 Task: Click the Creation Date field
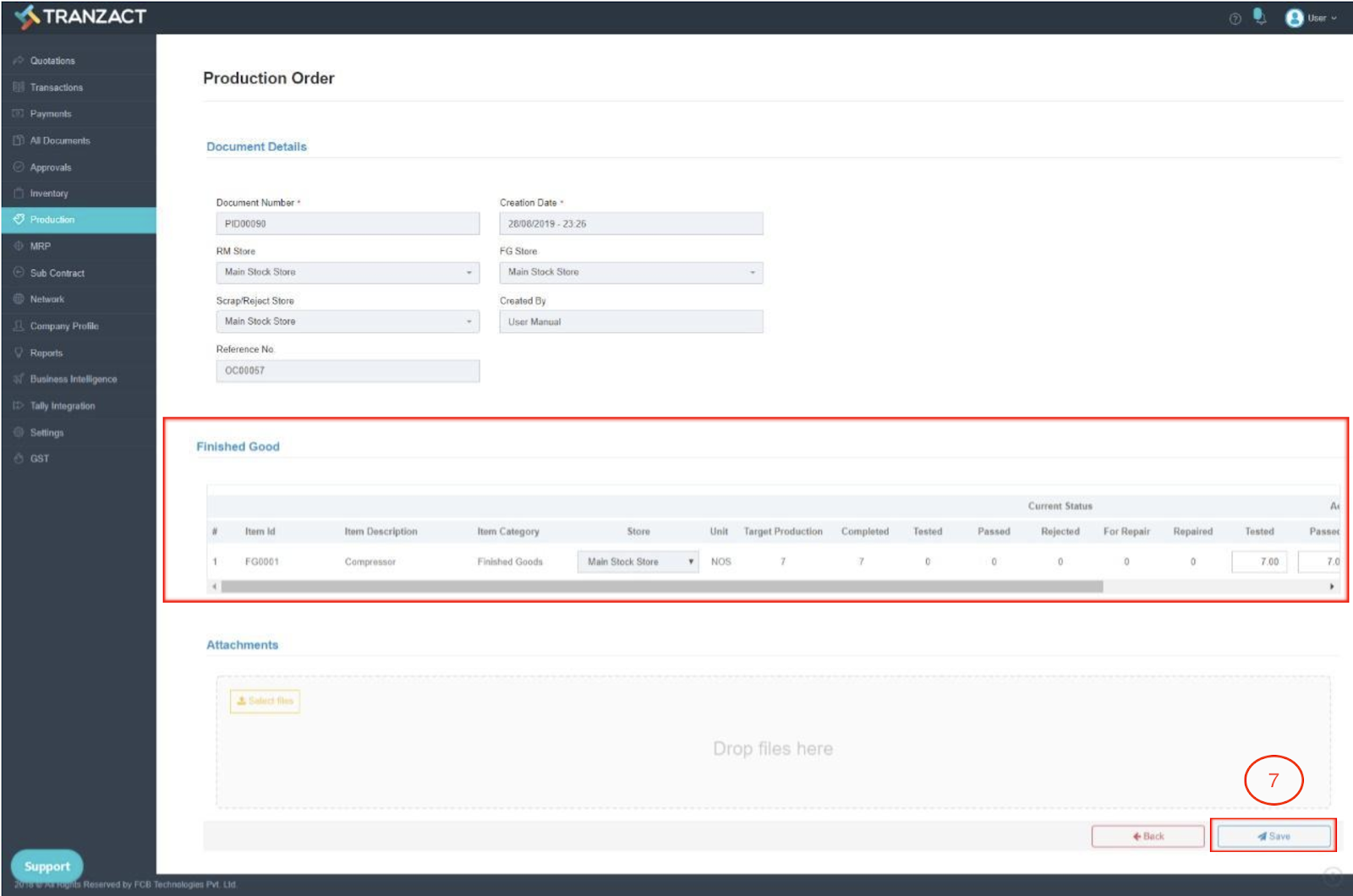(x=631, y=224)
